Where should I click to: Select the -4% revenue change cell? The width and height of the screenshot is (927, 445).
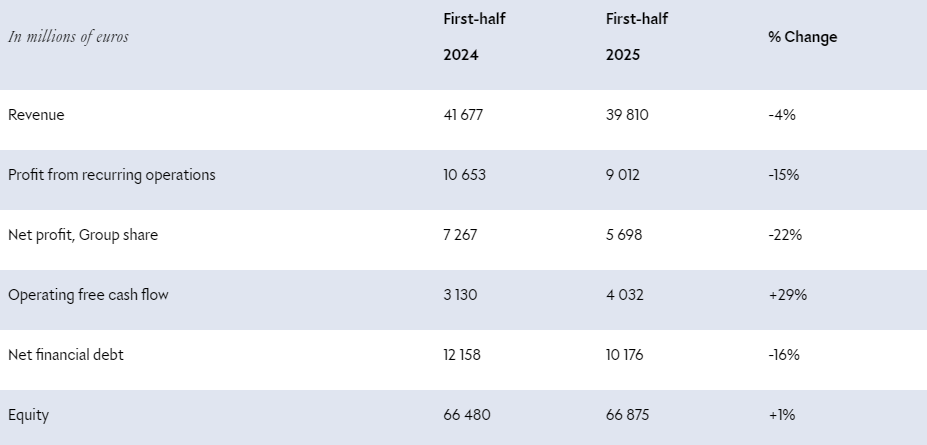(781, 115)
